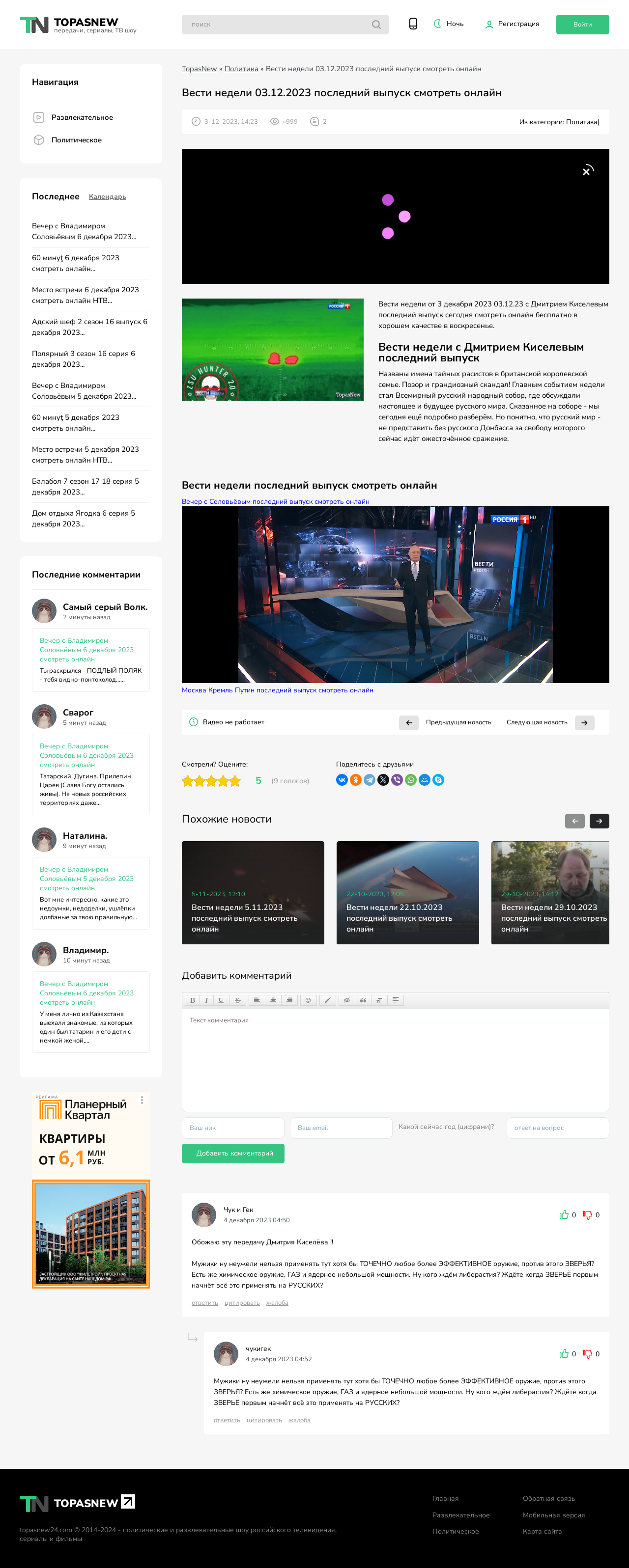Open the mobile version phone icon

pyautogui.click(x=413, y=24)
